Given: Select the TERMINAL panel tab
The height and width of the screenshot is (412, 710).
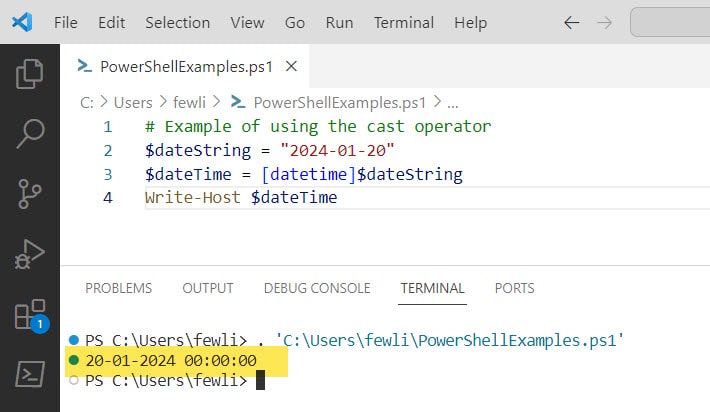Looking at the screenshot, I should [432, 288].
